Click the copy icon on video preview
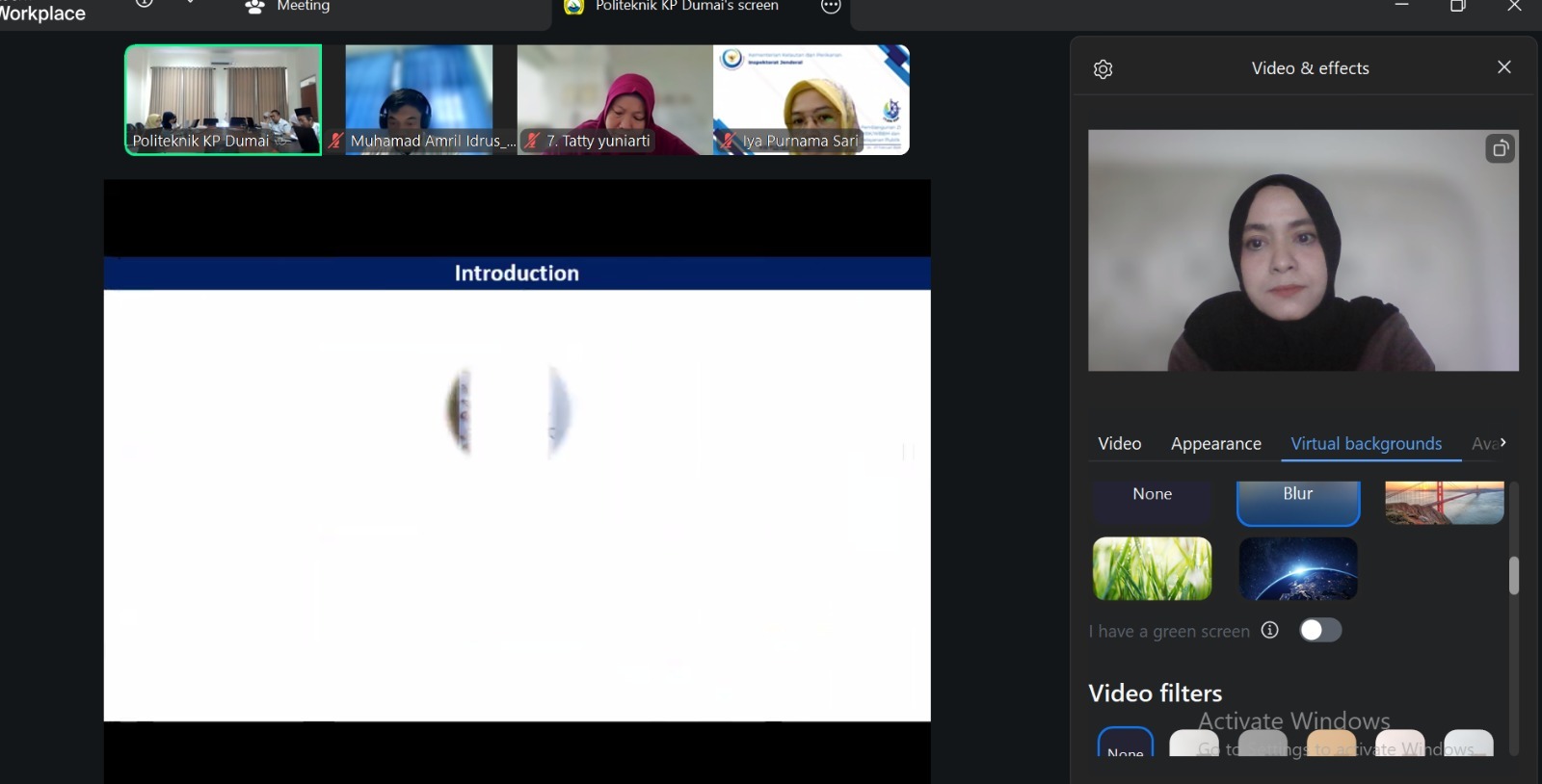This screenshot has width=1542, height=784. (x=1500, y=149)
